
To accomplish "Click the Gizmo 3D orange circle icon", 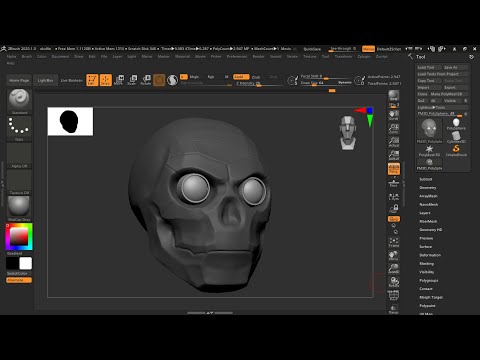I will (x=159, y=80).
